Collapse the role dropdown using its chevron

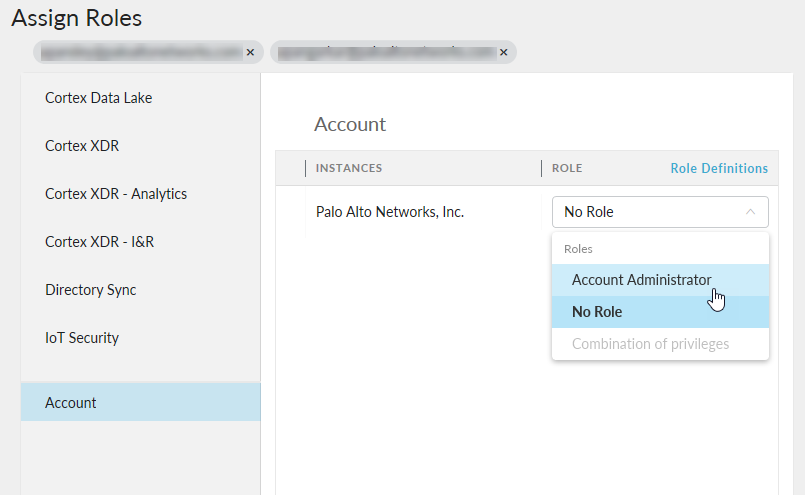(750, 212)
